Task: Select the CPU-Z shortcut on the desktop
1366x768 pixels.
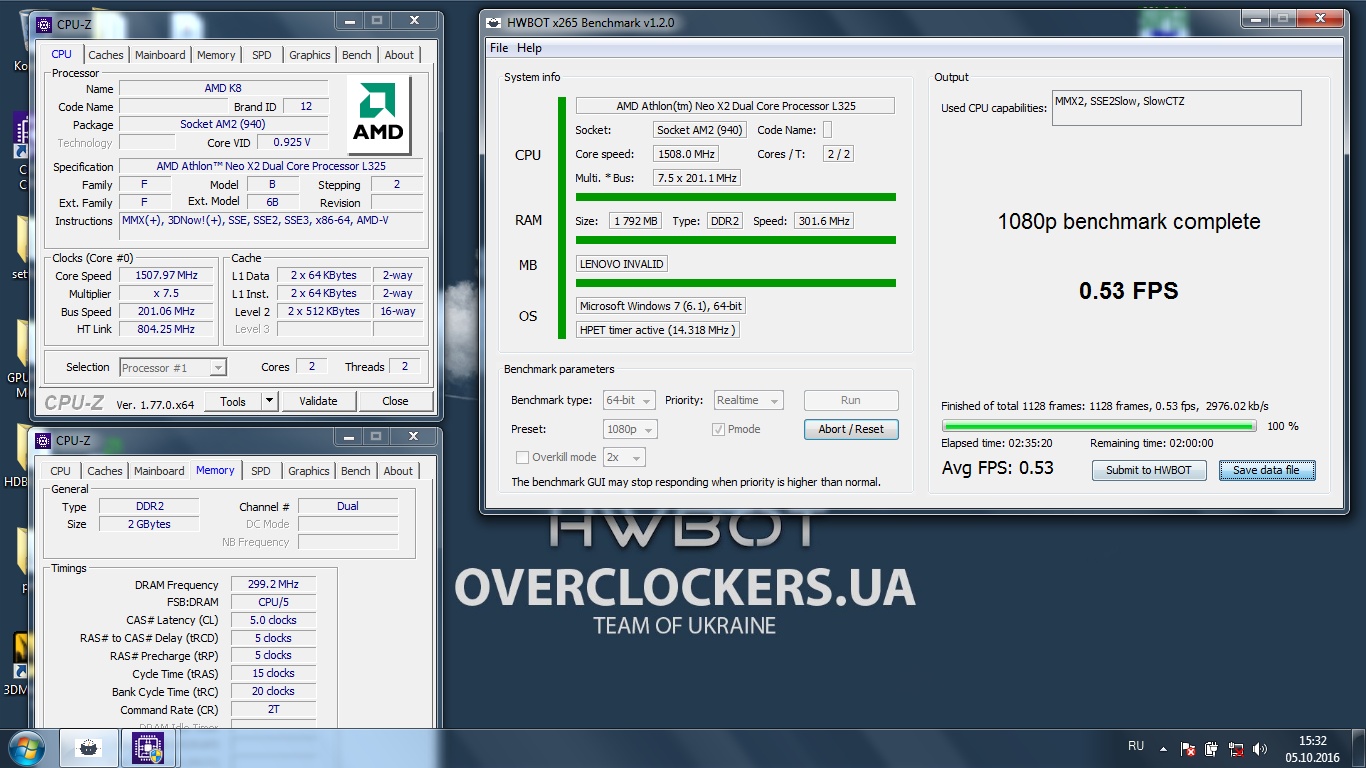Action: [21, 150]
